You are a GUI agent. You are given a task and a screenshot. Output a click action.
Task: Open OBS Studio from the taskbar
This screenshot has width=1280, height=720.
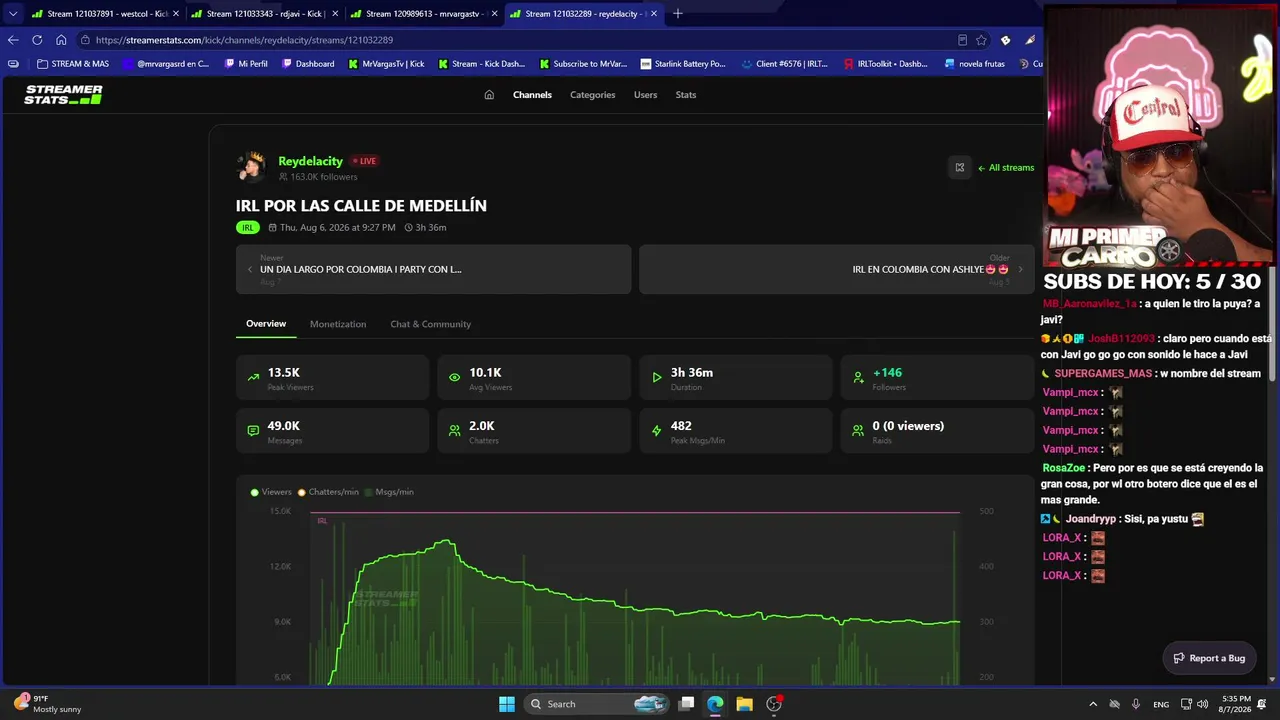pos(773,704)
